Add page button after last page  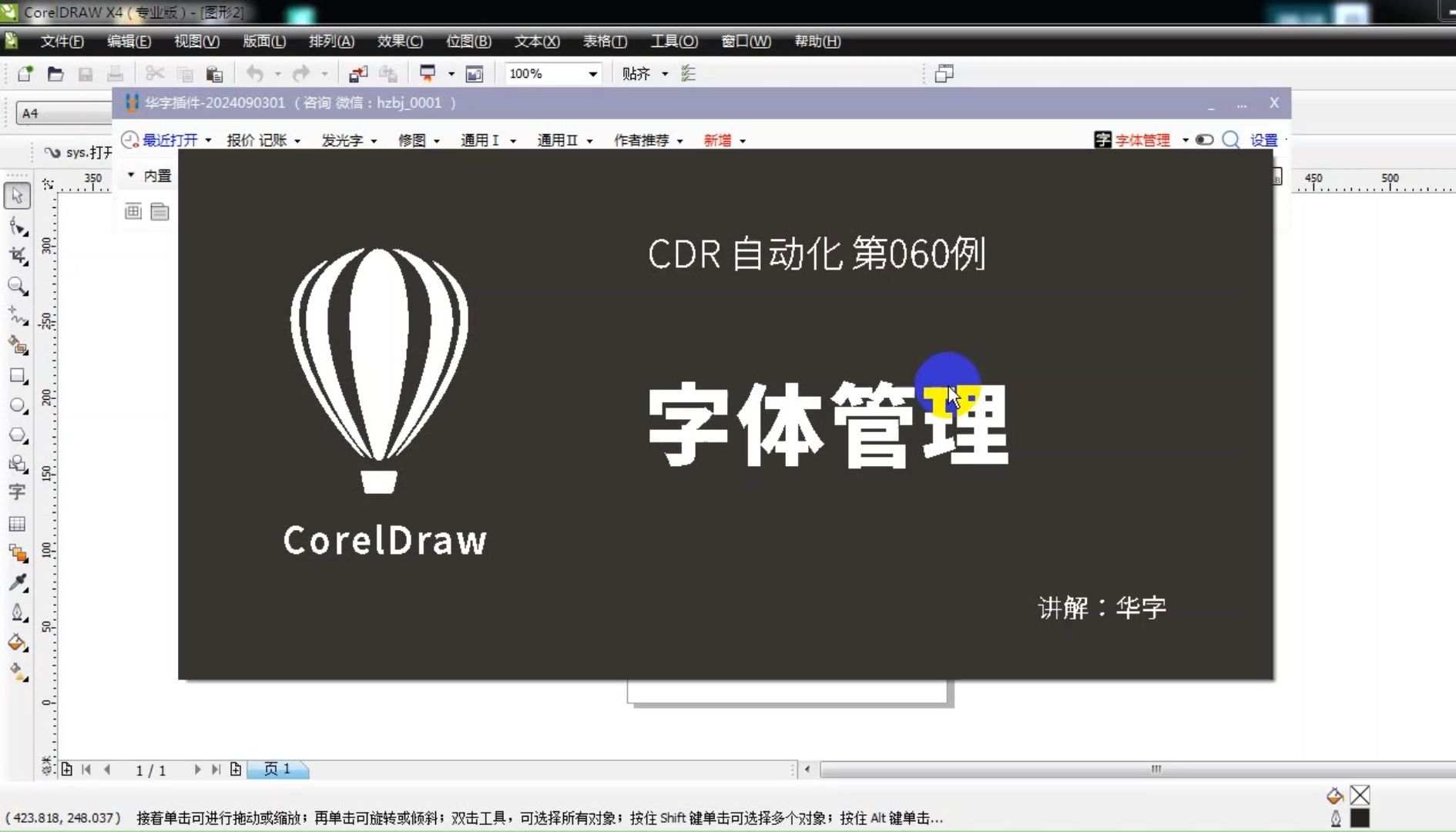click(x=236, y=769)
